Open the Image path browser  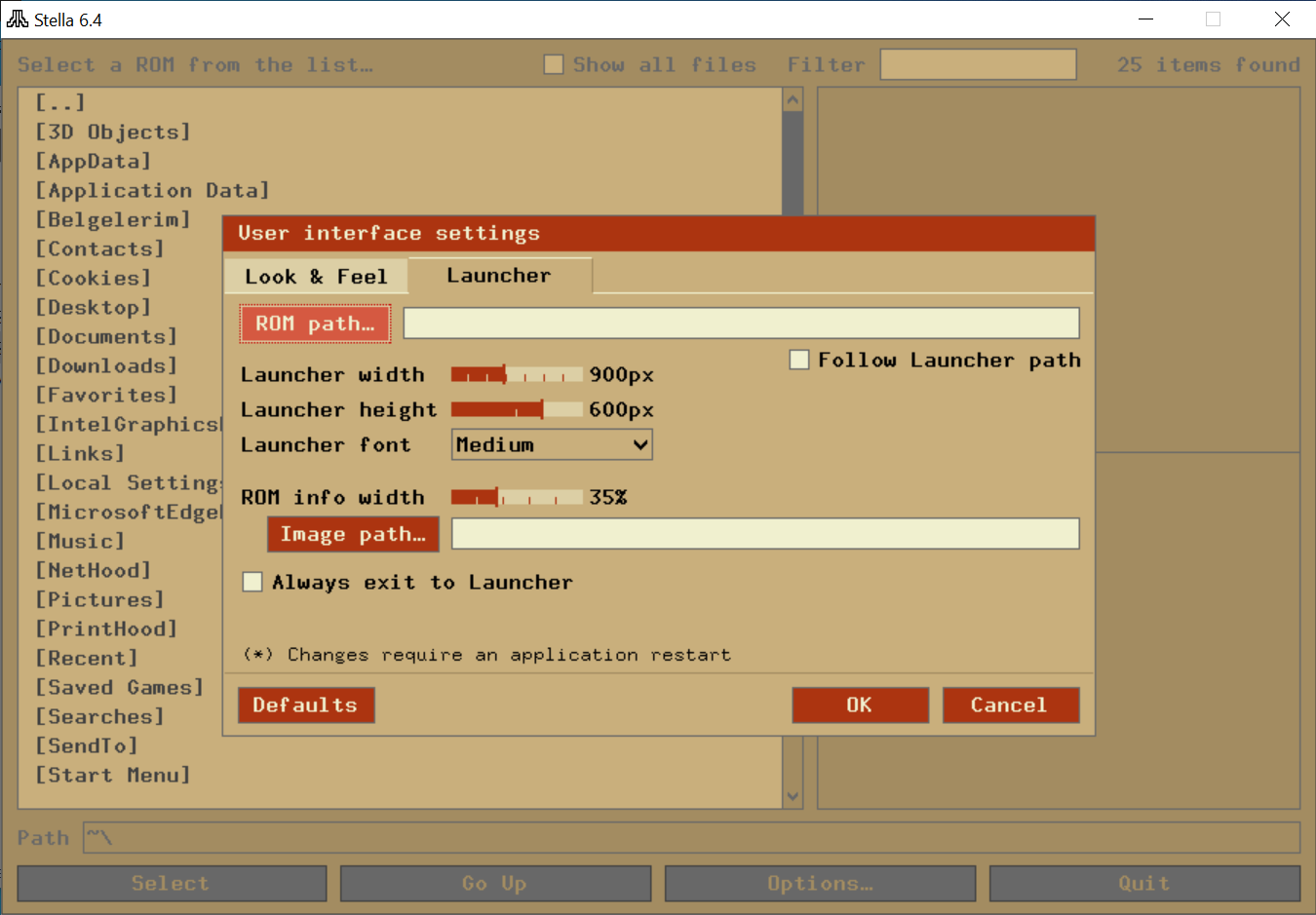(x=353, y=534)
